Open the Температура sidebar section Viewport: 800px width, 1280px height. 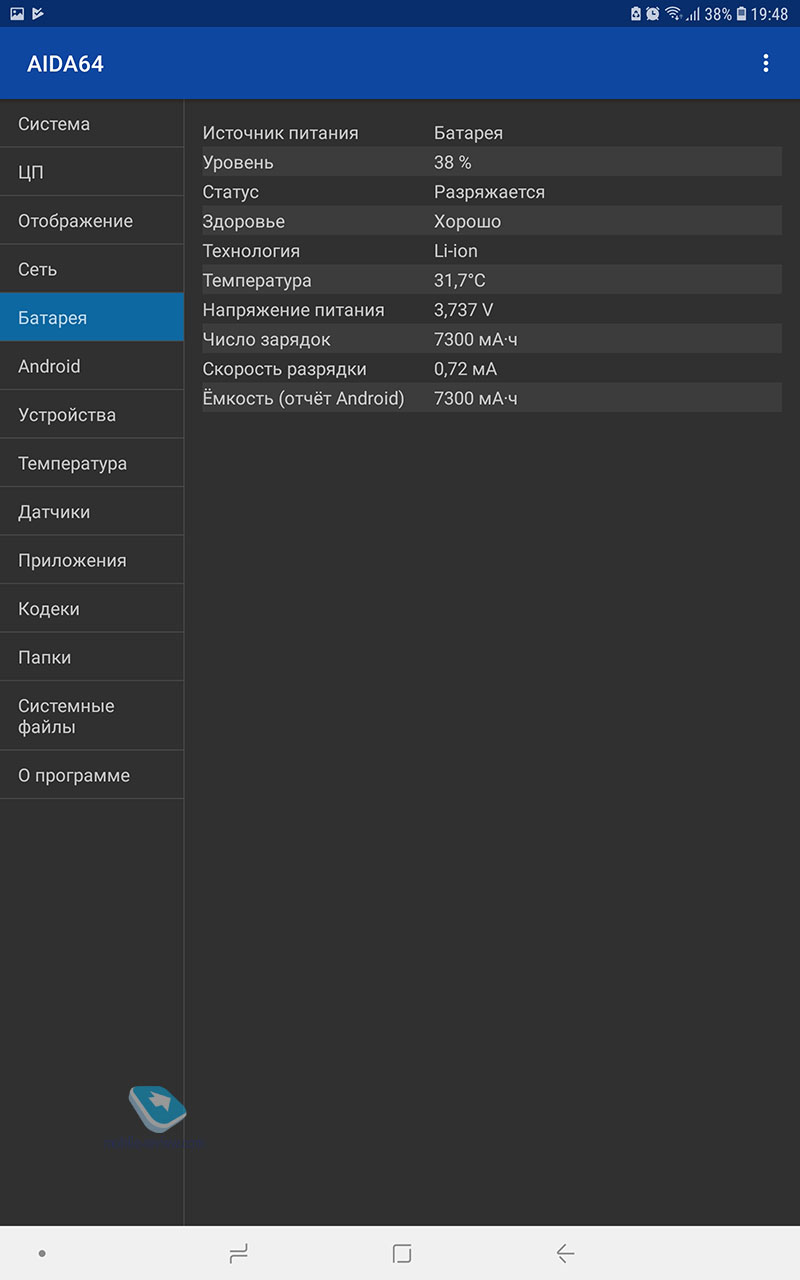pyautogui.click(x=92, y=463)
